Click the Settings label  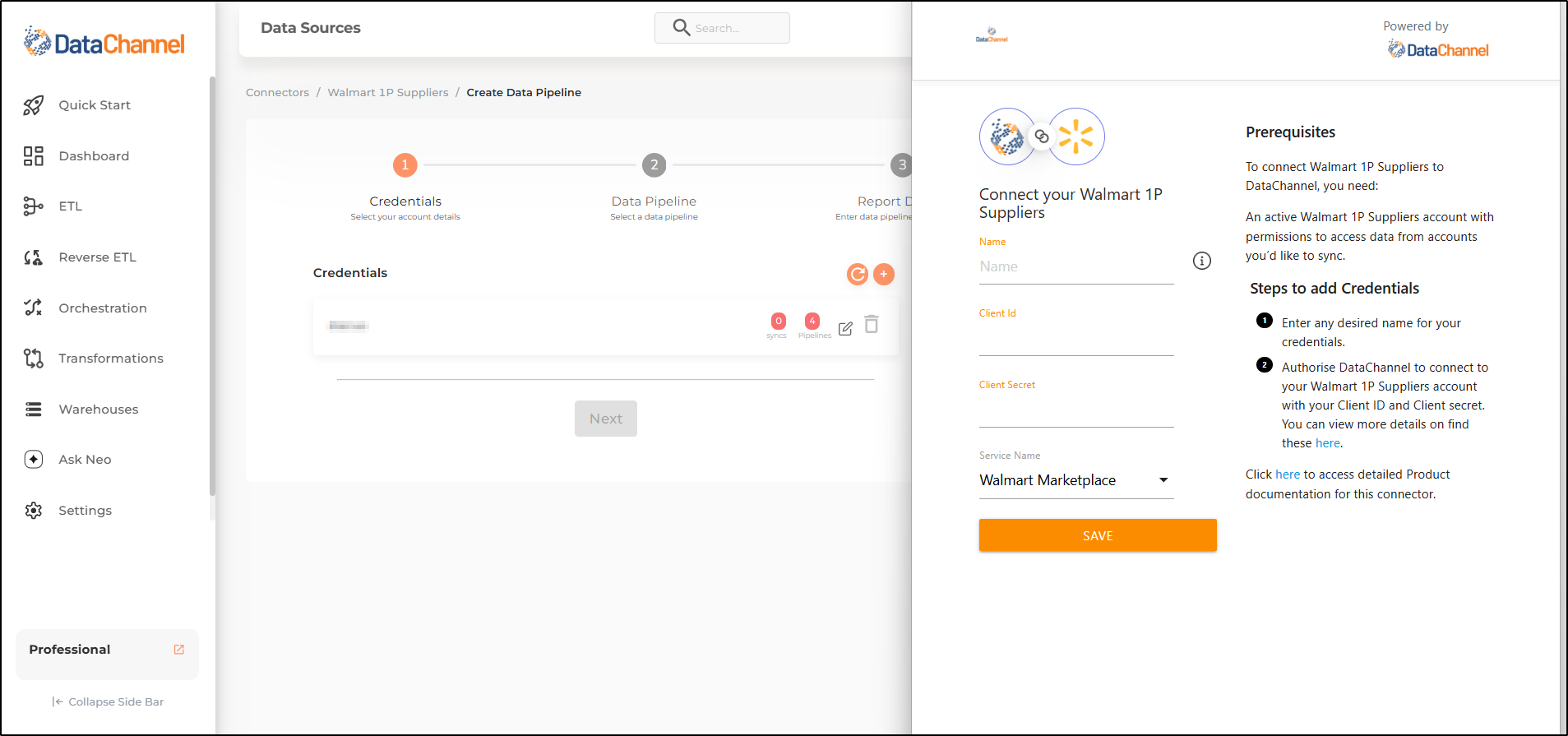(85, 511)
